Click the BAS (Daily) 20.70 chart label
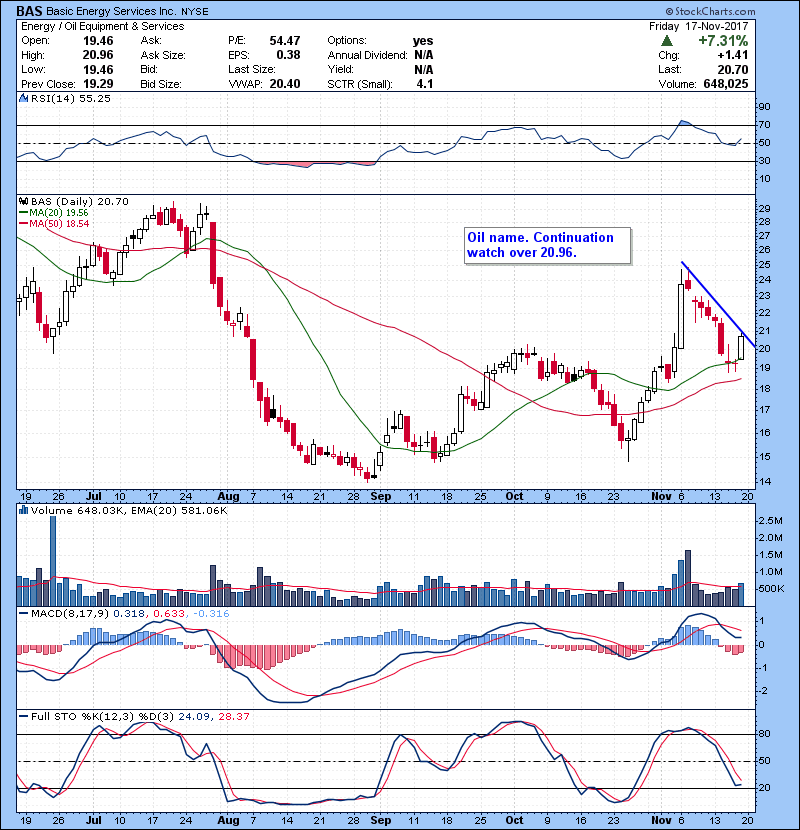This screenshot has height=830, width=800. (79, 201)
